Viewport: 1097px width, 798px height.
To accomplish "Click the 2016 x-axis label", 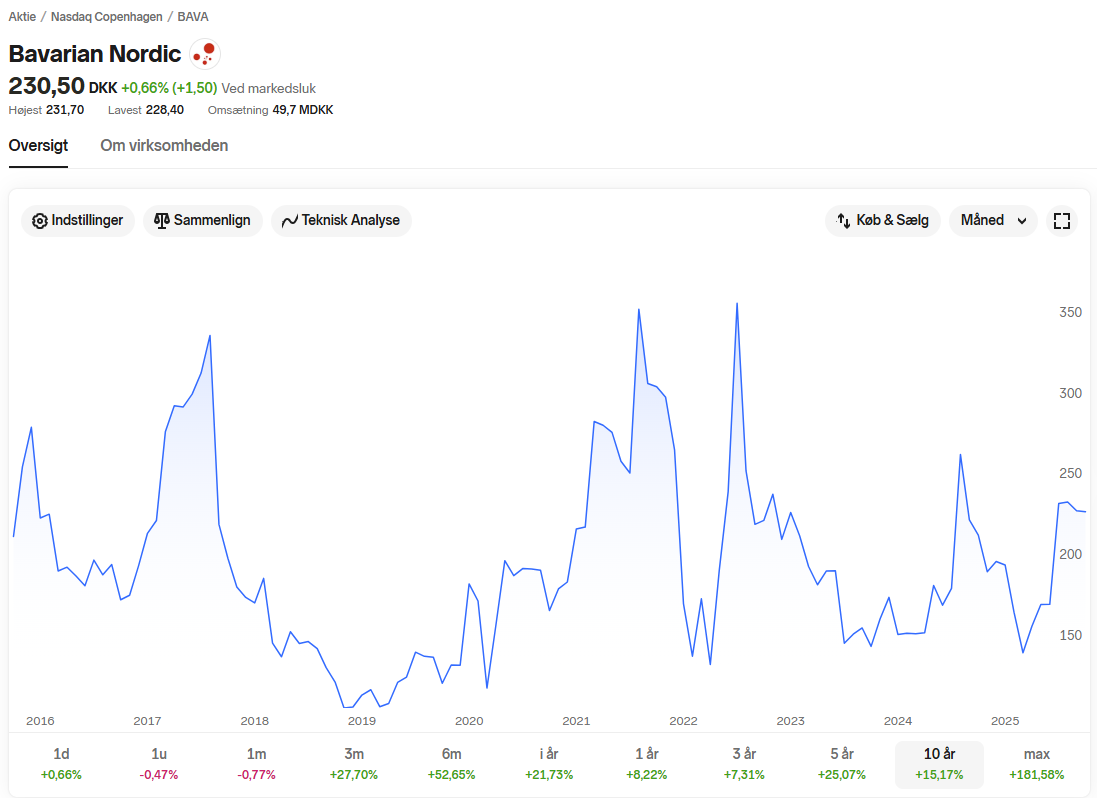I will (40, 721).
